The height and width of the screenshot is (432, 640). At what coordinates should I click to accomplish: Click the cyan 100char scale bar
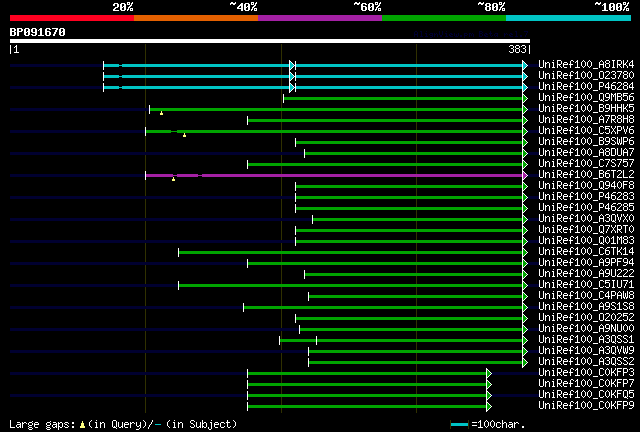[x=459, y=425]
